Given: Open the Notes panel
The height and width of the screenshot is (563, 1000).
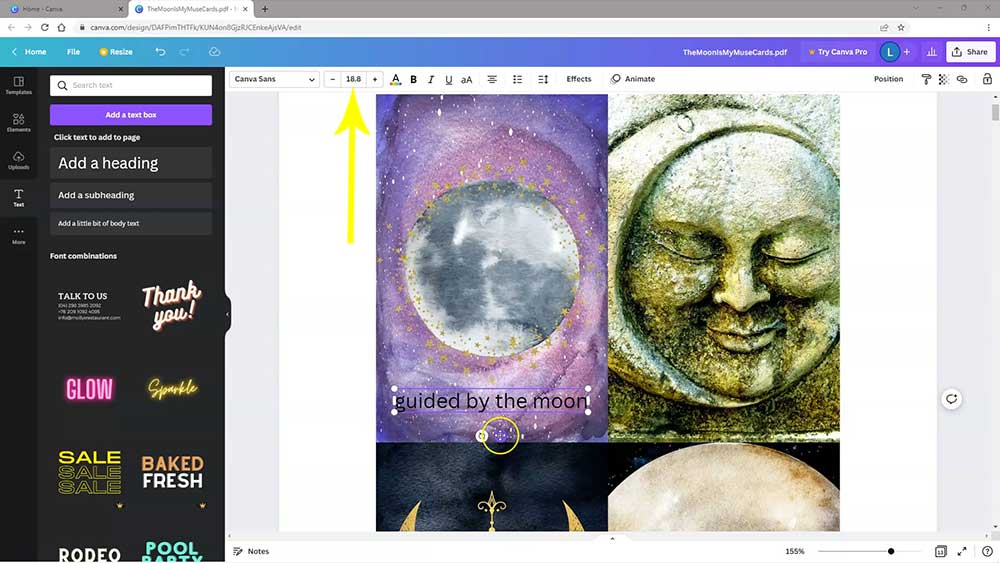Looking at the screenshot, I should pos(251,551).
